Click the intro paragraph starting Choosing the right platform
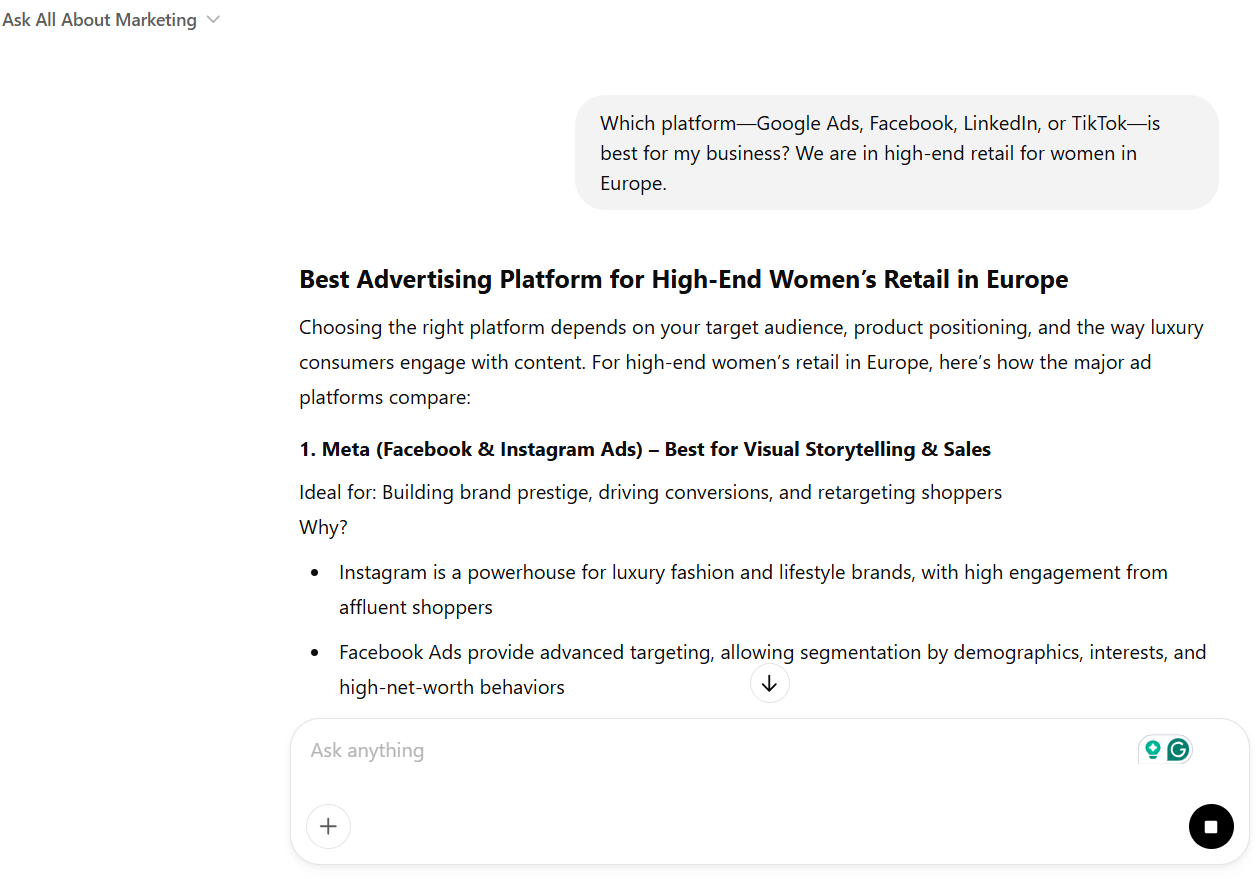The width and height of the screenshot is (1259, 879). 750,362
